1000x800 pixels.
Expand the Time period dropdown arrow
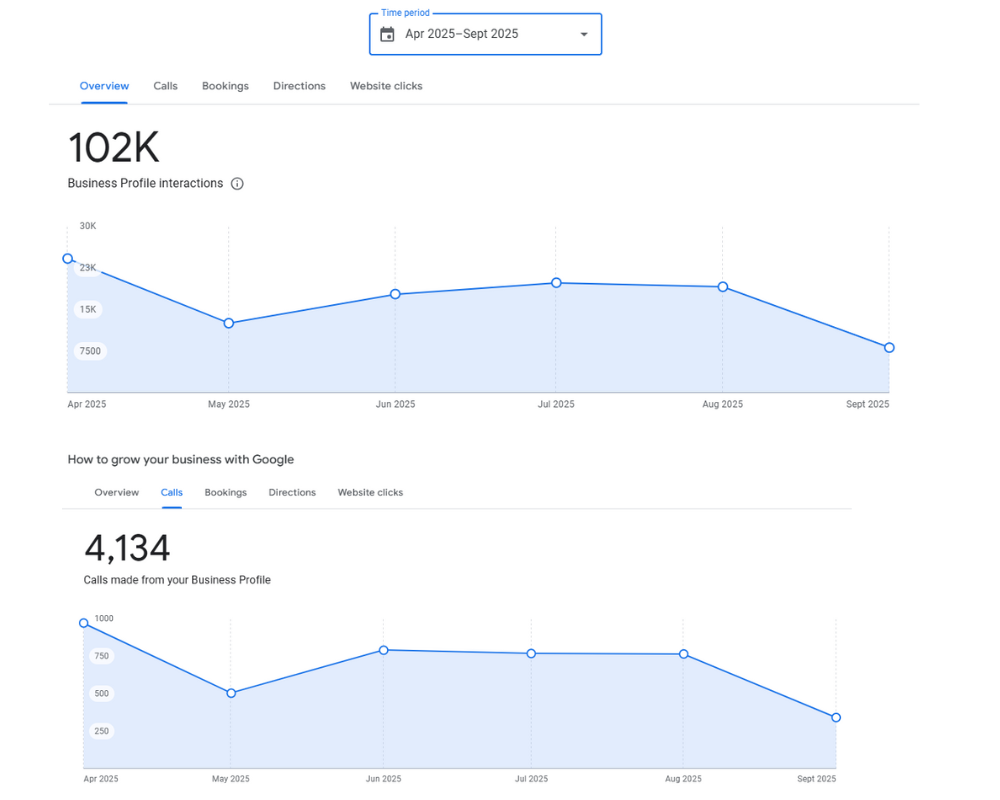(x=584, y=34)
